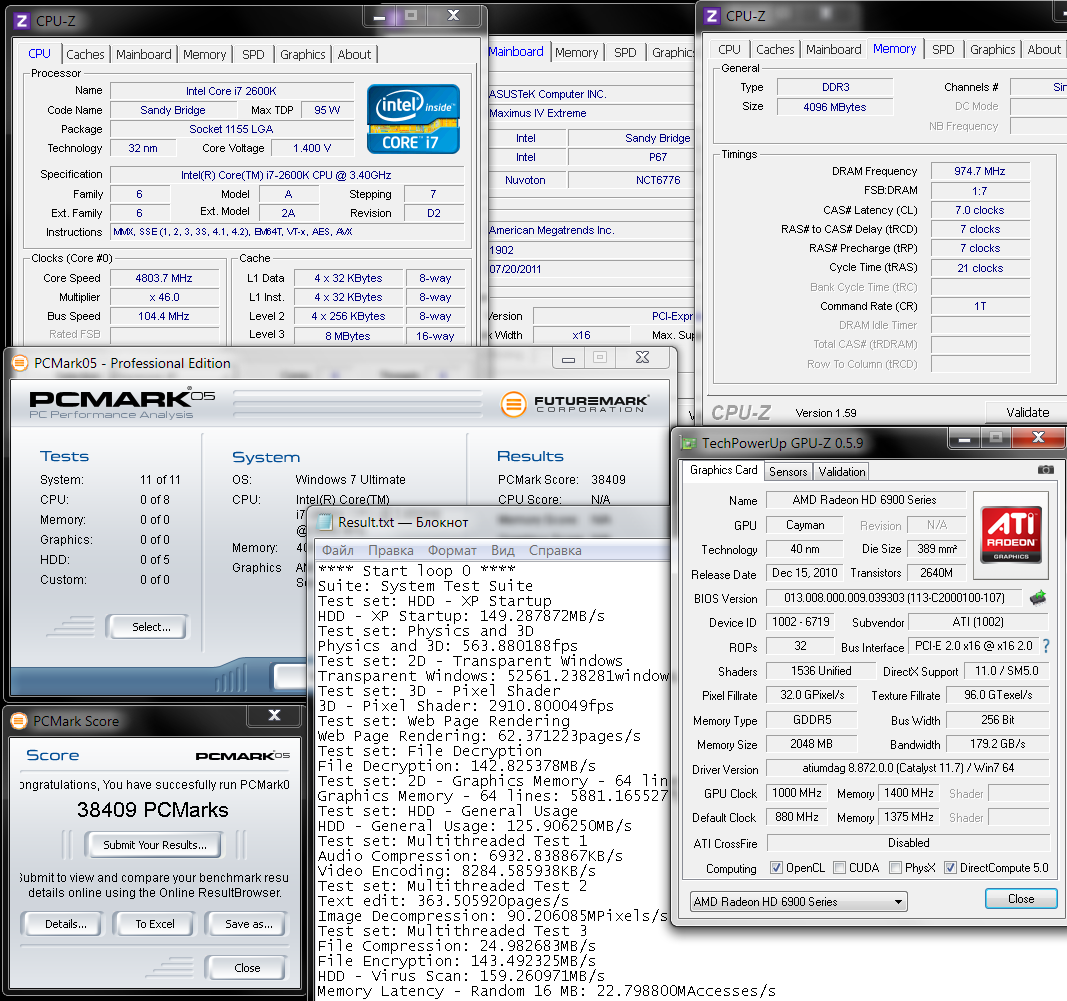The width and height of the screenshot is (1067, 1001).
Task: Open the AMD Radeon HD 6900 Series dropdown
Action: click(798, 902)
